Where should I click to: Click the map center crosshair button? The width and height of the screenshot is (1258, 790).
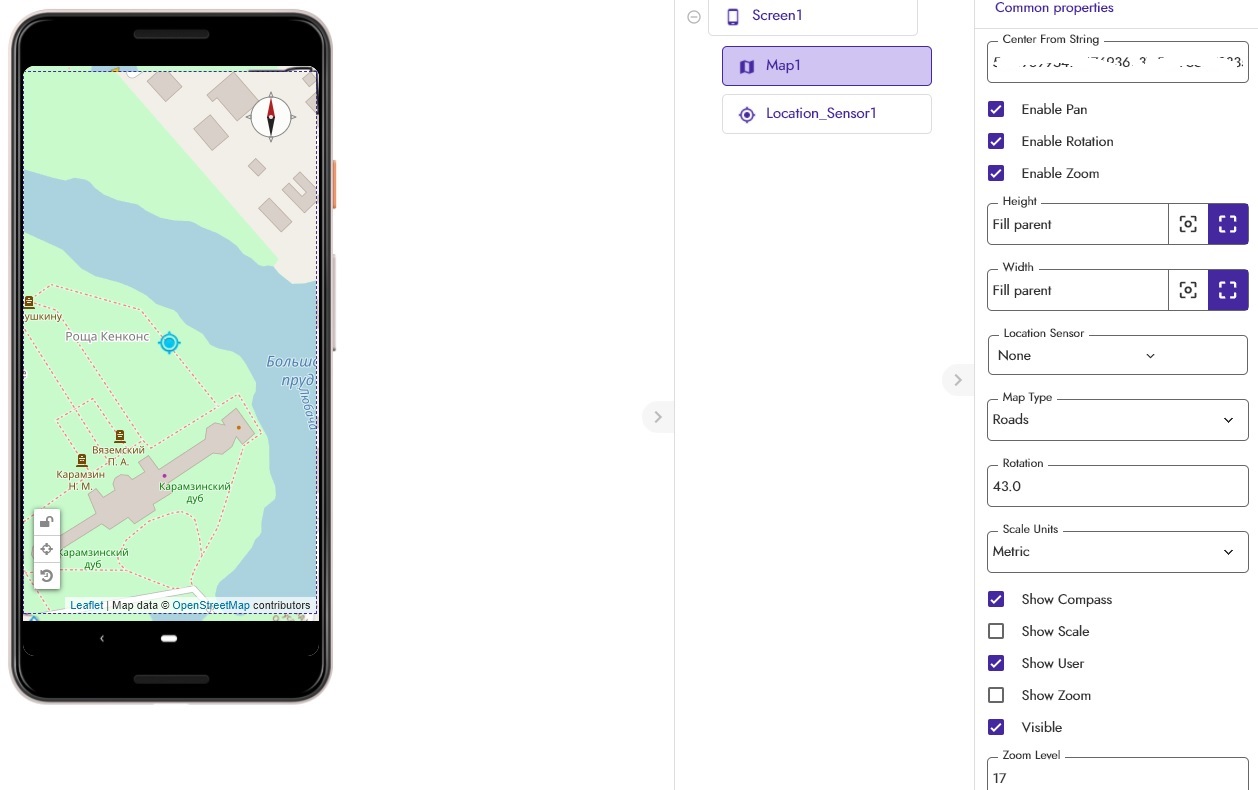tap(46, 549)
